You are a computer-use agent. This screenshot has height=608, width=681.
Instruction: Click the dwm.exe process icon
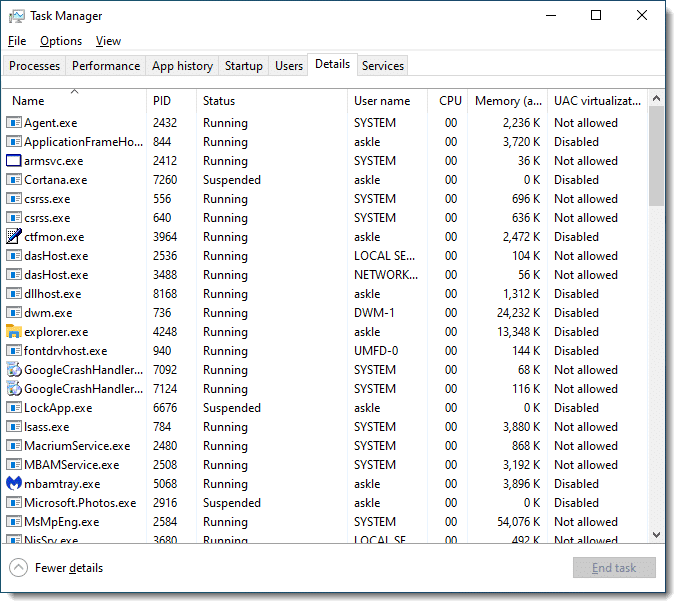[14, 313]
